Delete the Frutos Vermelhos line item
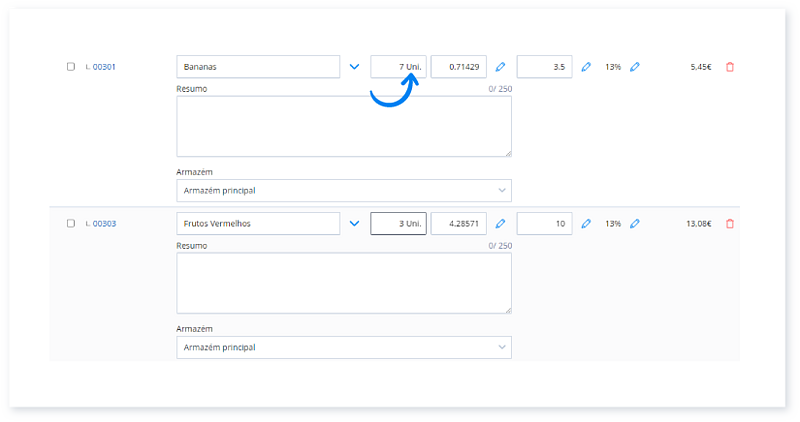 (729, 224)
